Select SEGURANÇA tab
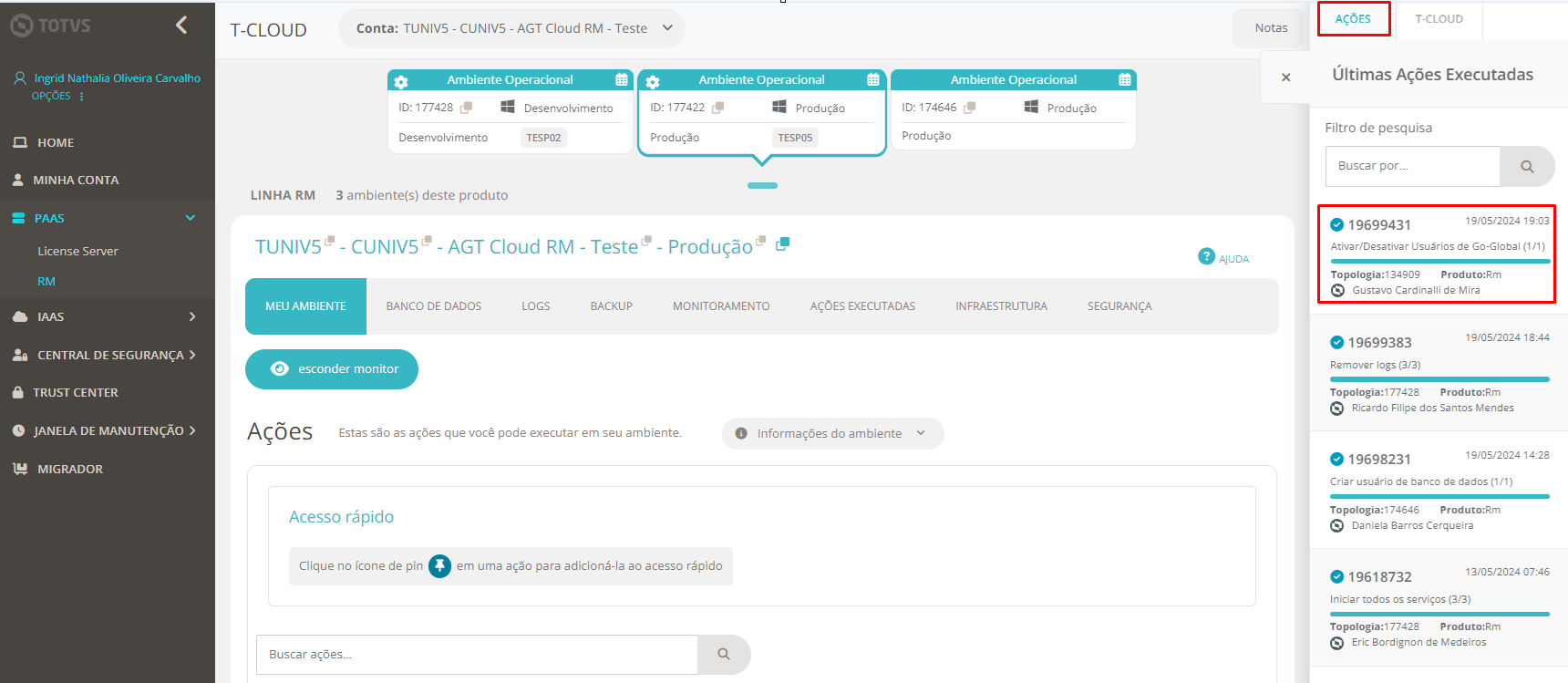The height and width of the screenshot is (683, 1568). 1119,306
